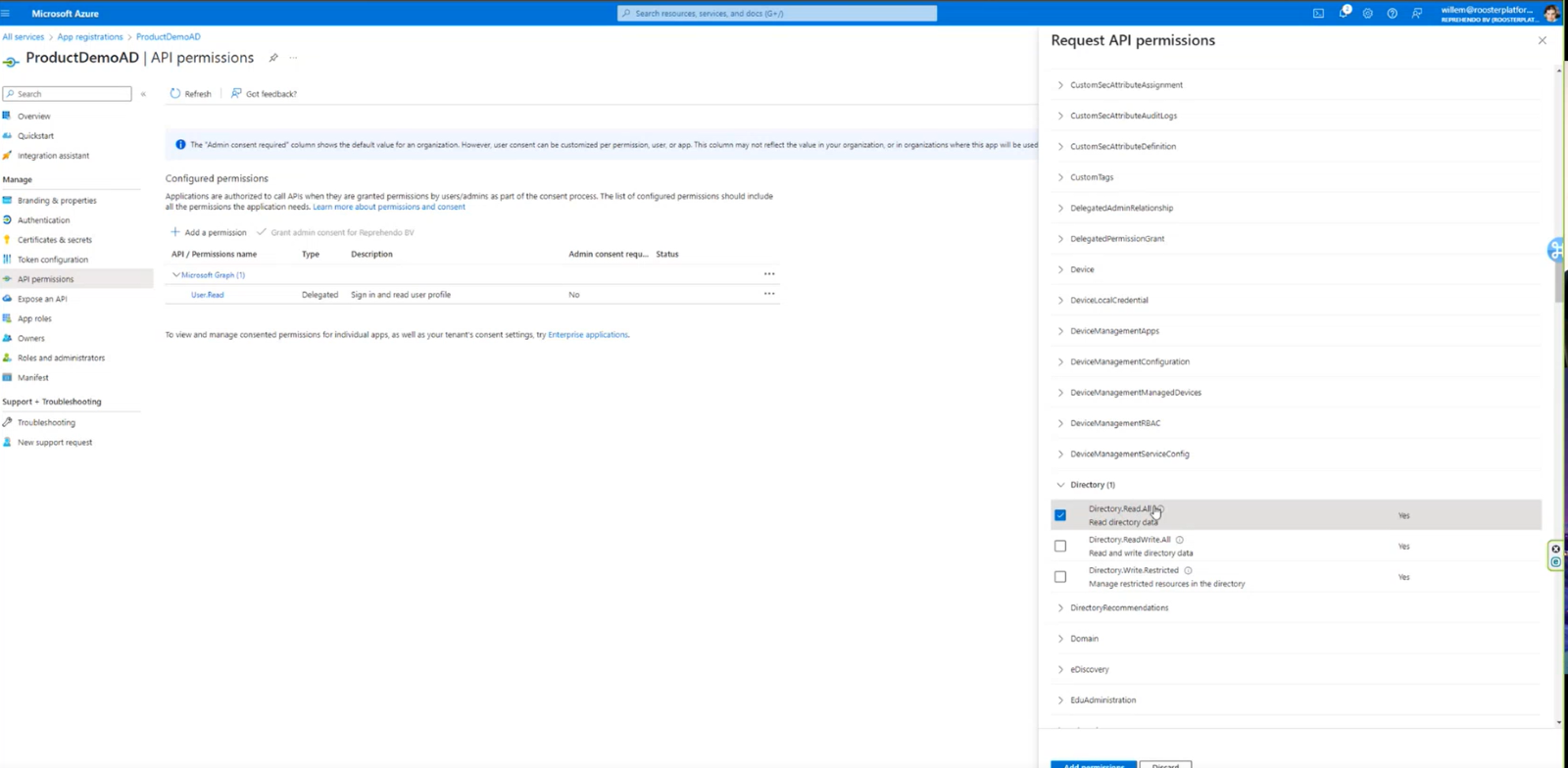1568x768 pixels.
Task: Open the help question mark icon
Action: [1392, 14]
